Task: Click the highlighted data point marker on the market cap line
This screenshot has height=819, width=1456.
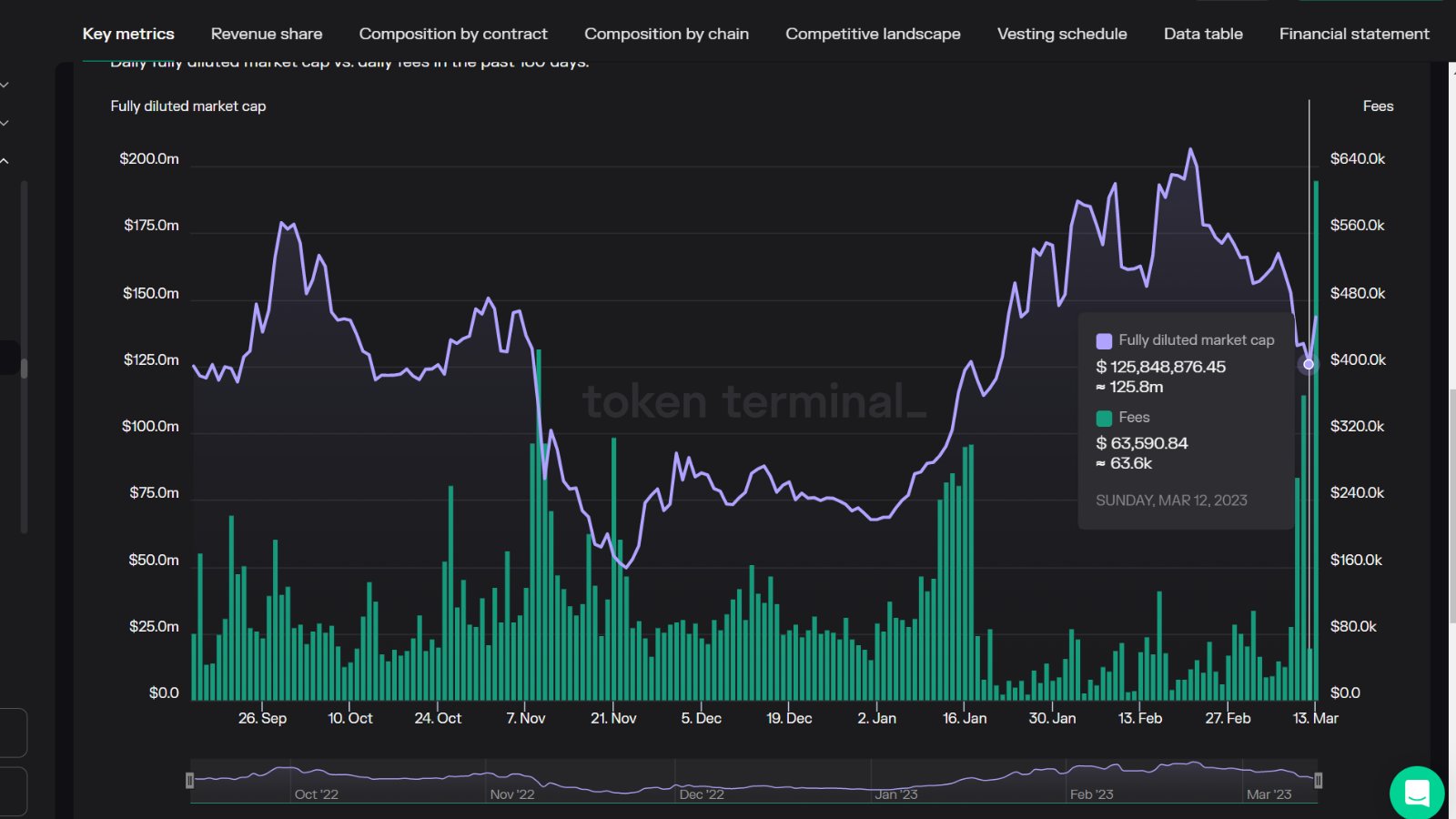Action: point(1309,364)
